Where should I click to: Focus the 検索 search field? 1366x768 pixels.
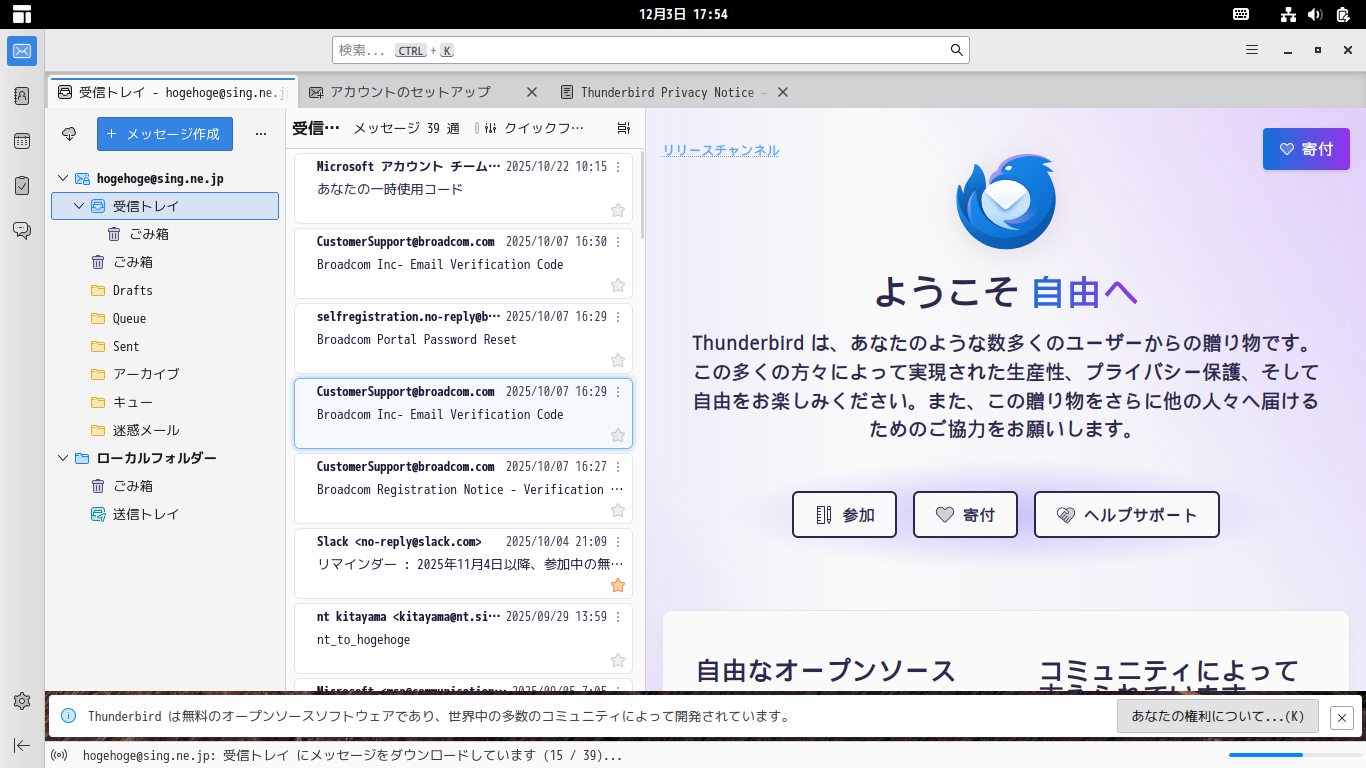(x=650, y=50)
